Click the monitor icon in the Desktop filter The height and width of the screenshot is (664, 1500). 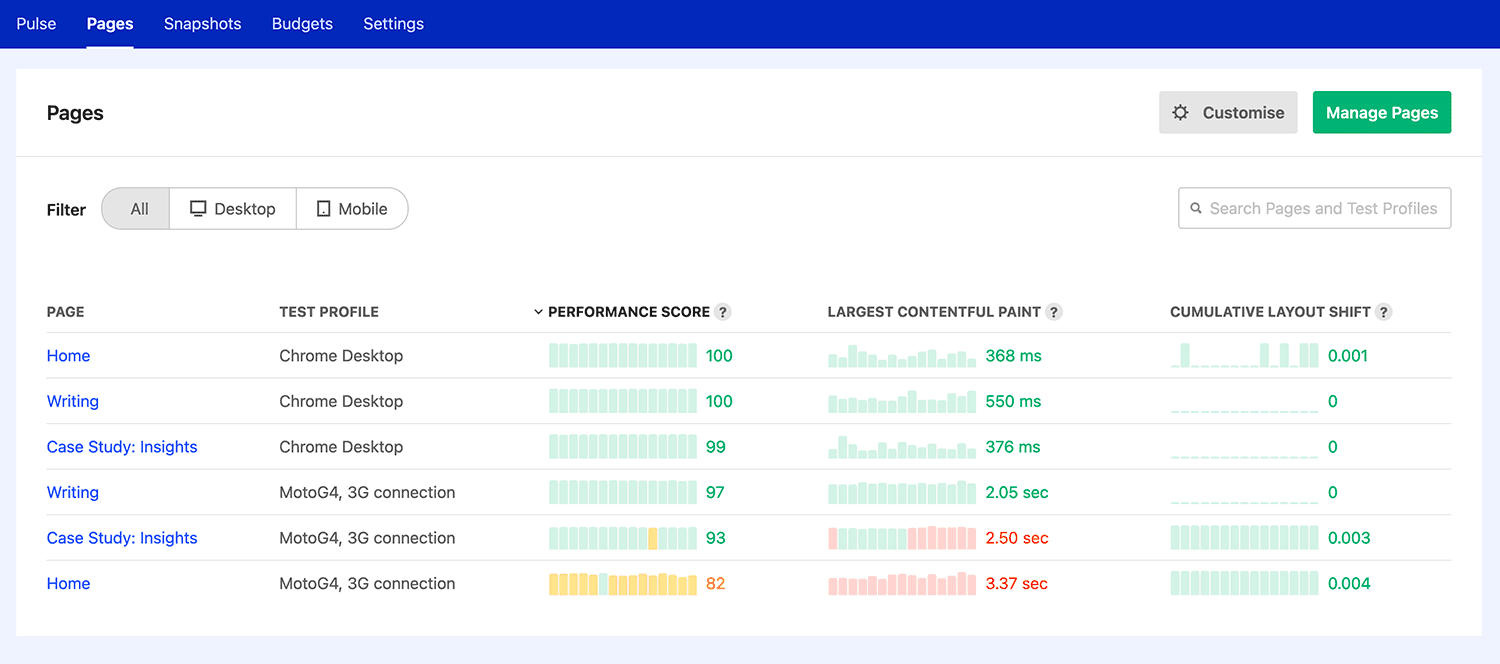(196, 208)
